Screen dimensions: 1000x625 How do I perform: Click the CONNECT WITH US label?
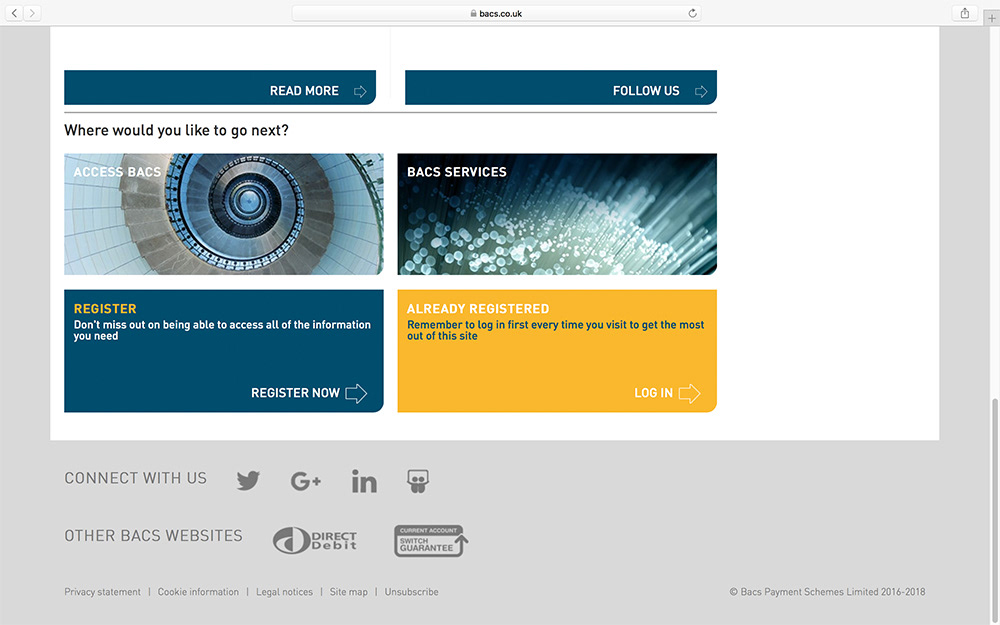tap(135, 478)
